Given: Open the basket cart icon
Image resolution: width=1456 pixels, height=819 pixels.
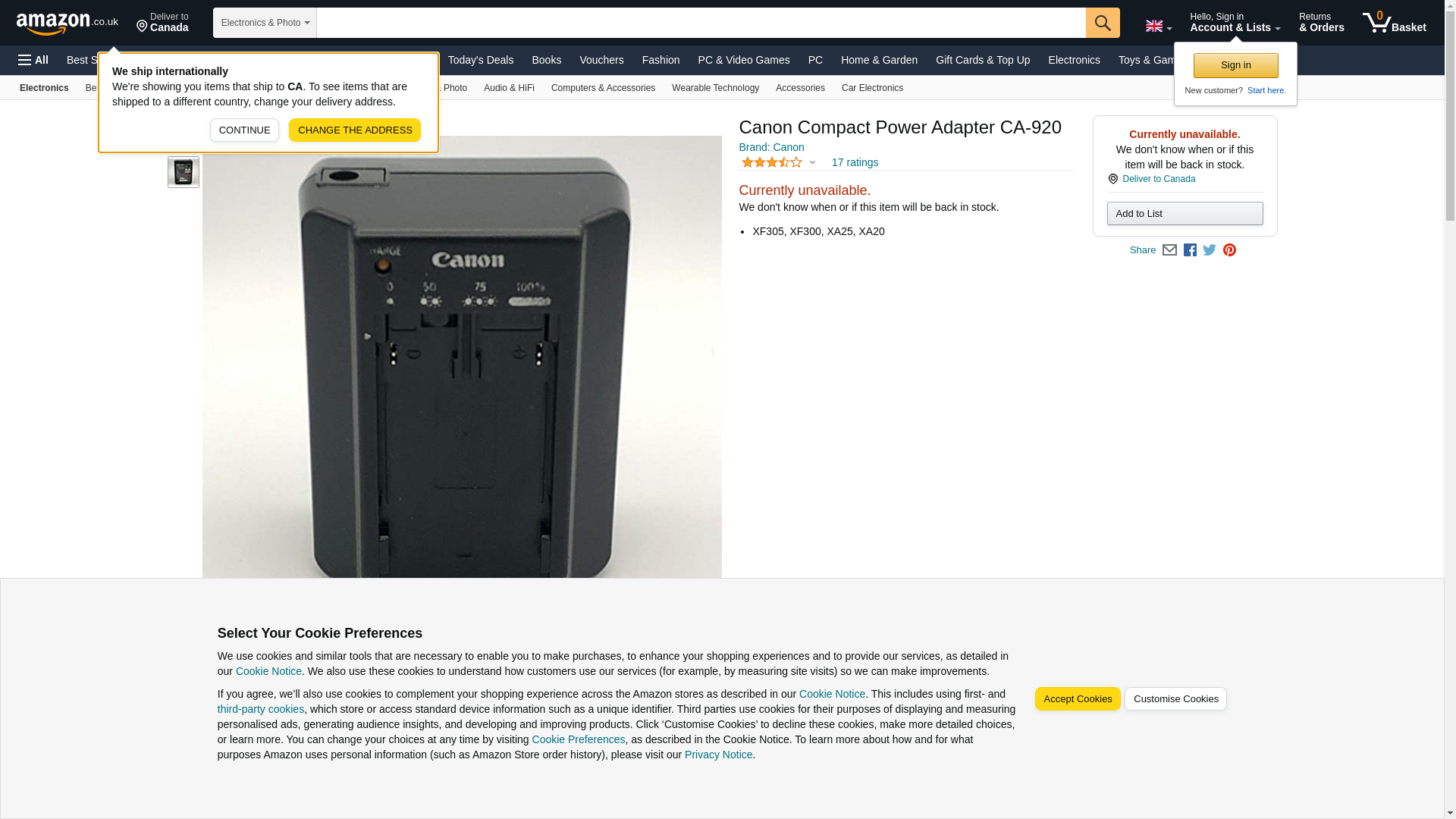Looking at the screenshot, I should [1394, 23].
